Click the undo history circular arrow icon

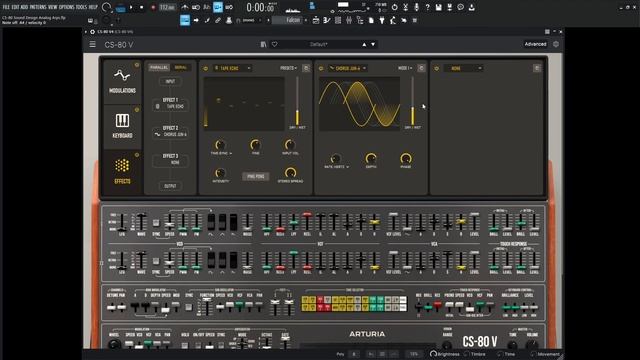click(x=394, y=7)
